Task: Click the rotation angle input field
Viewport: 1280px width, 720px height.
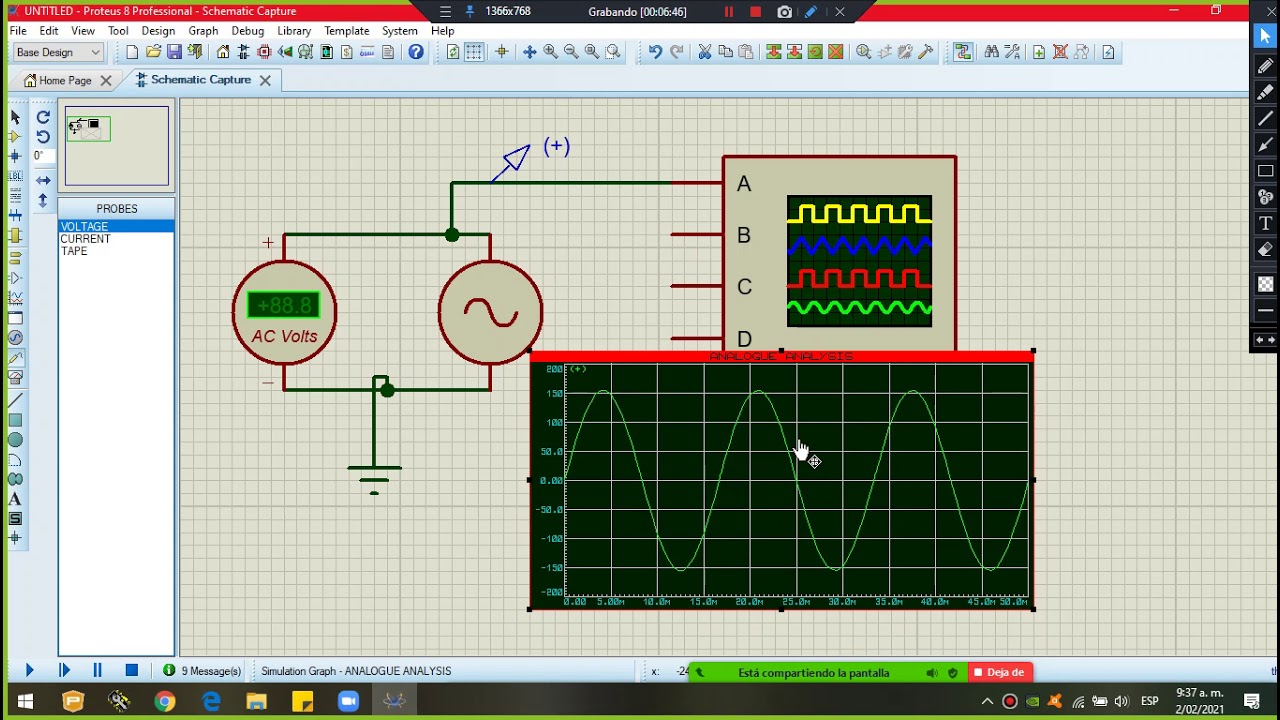Action: (42, 156)
